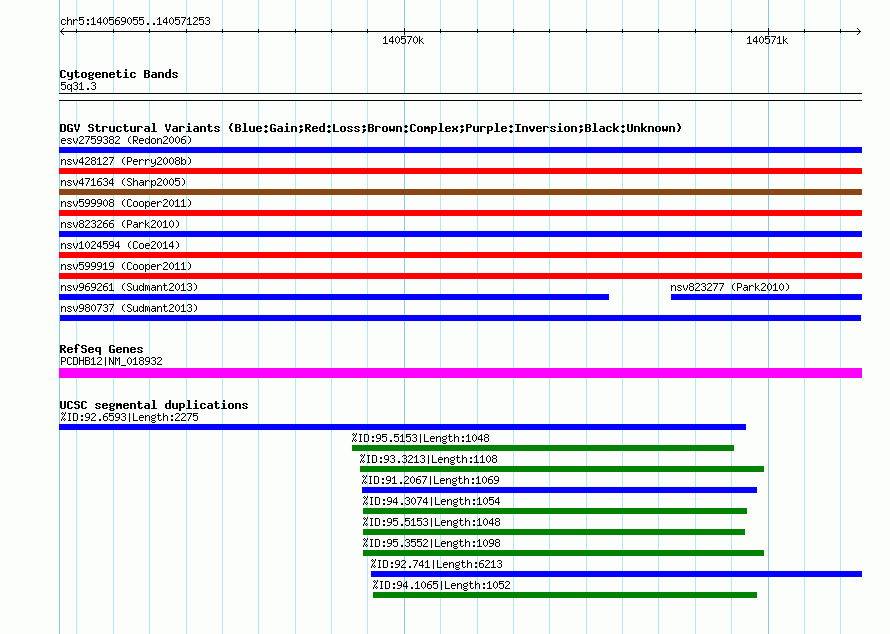The height and width of the screenshot is (634, 890).
Task: Click the 140571k ruler marker
Action: (767, 40)
